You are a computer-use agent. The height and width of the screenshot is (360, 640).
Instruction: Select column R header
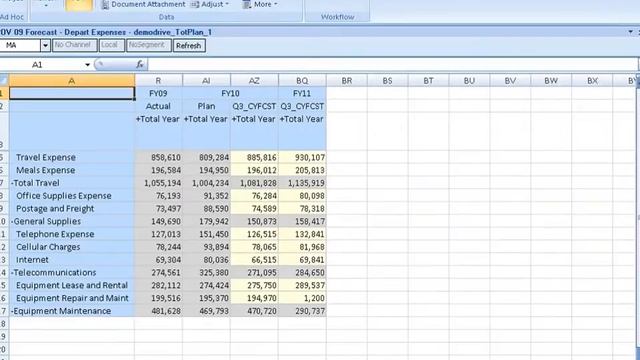158,81
